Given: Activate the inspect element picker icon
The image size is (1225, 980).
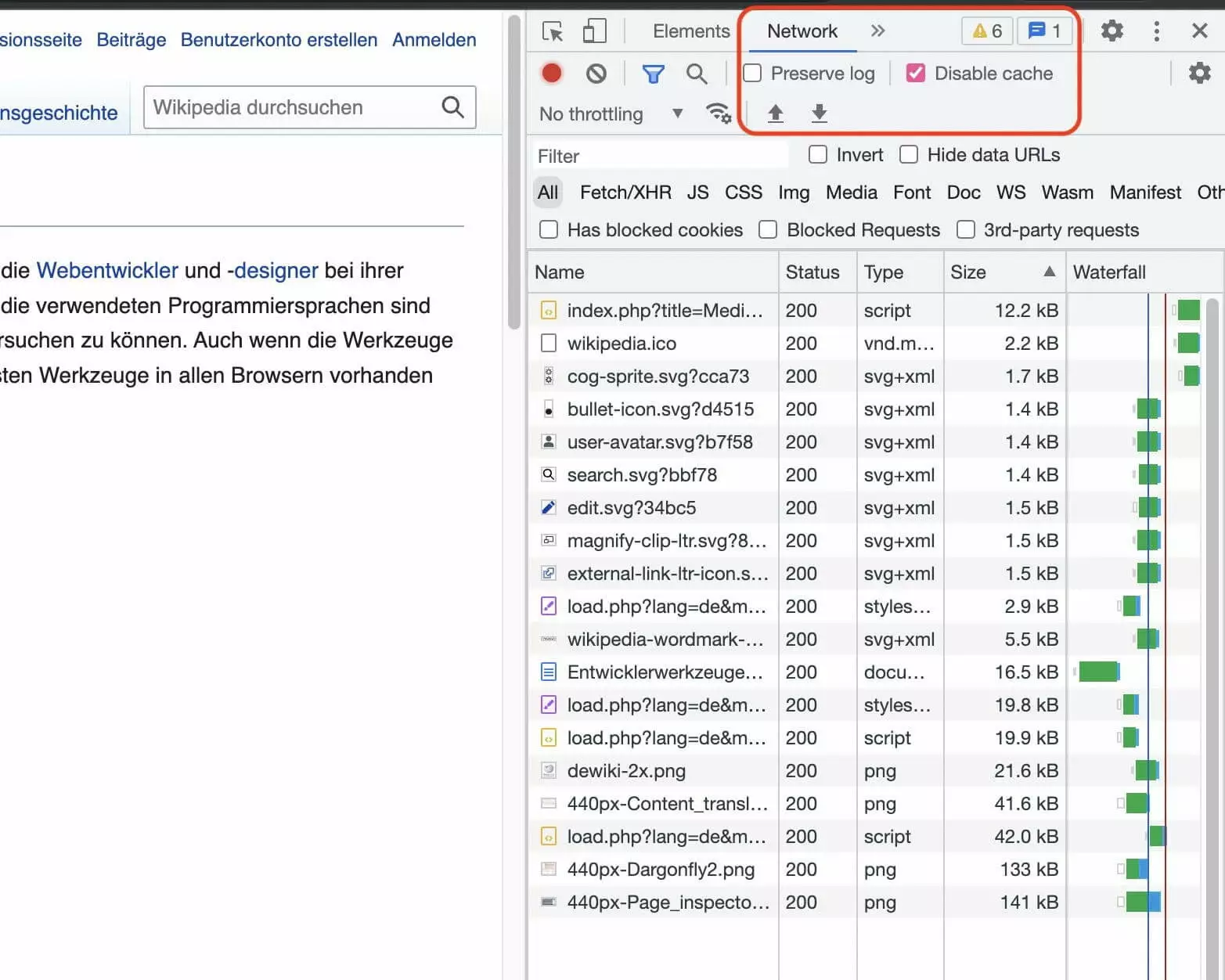Looking at the screenshot, I should (553, 31).
